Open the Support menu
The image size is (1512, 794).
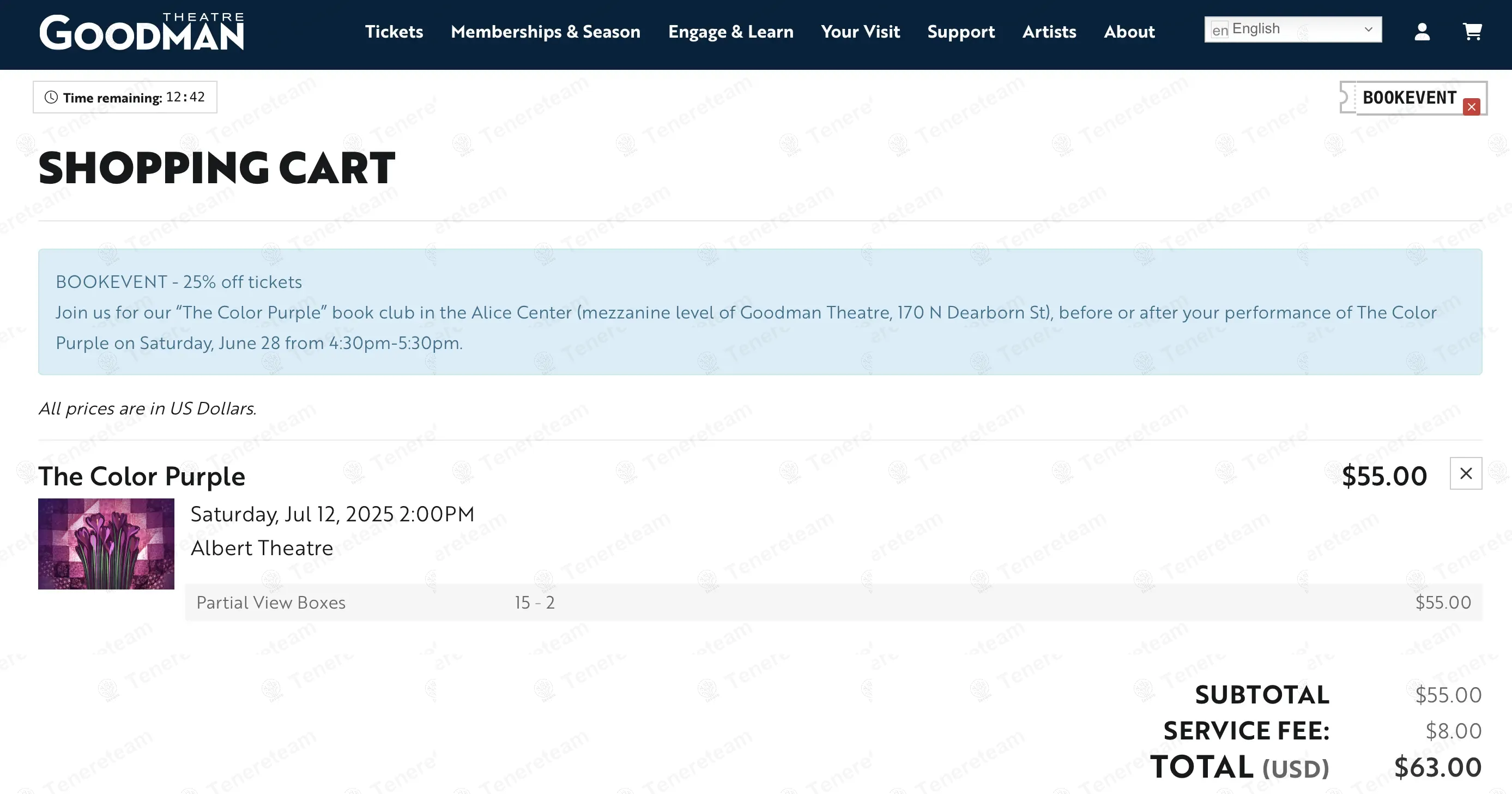[961, 32]
